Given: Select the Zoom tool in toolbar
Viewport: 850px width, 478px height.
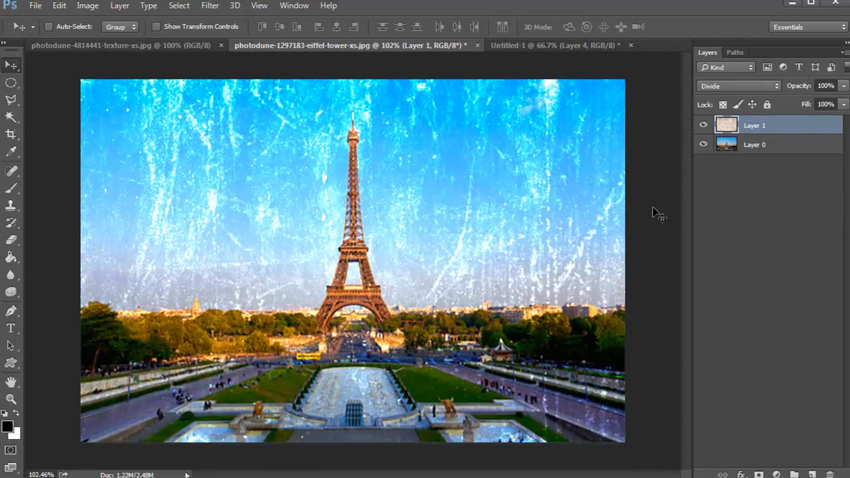Looking at the screenshot, I should (11, 399).
